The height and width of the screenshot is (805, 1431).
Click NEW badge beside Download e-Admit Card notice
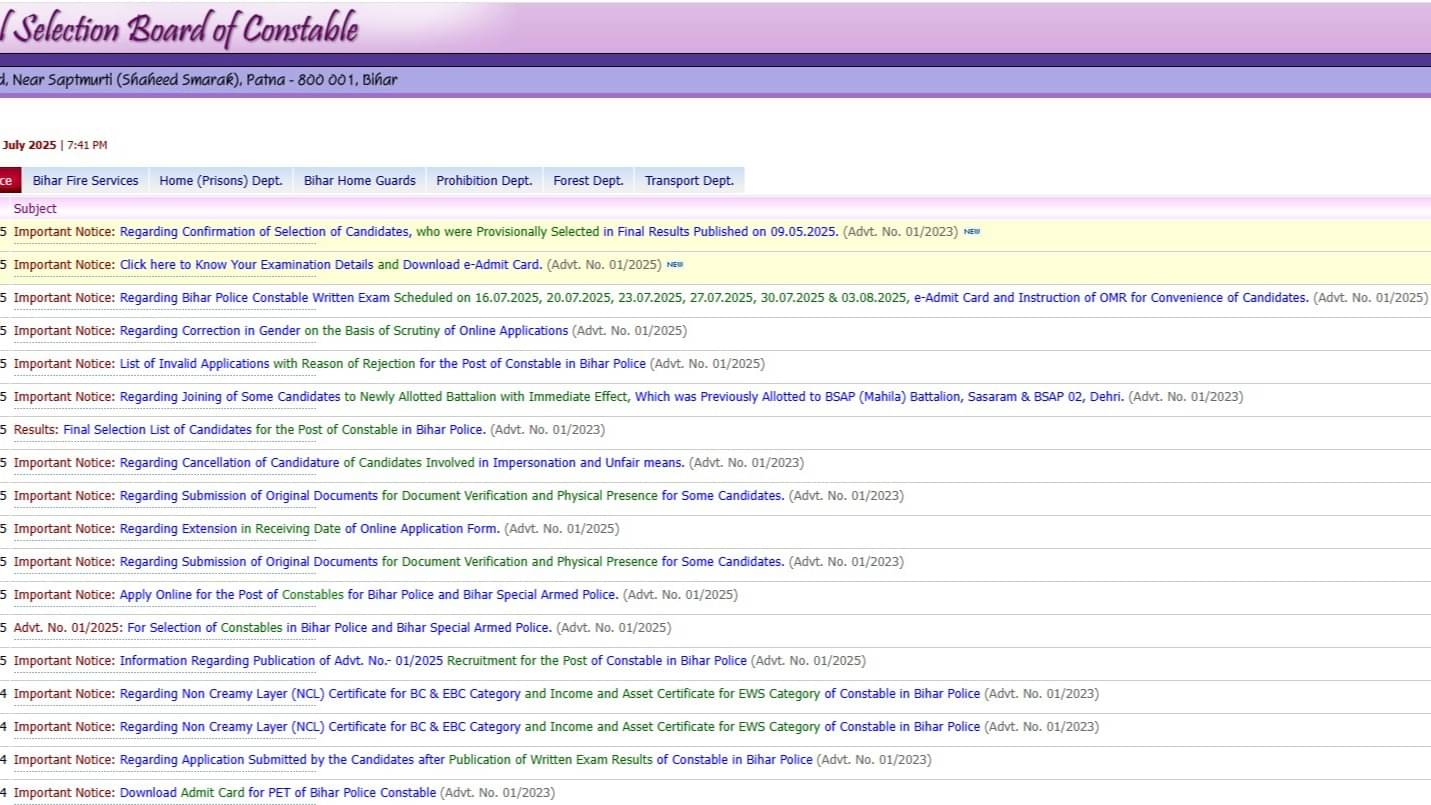click(x=675, y=265)
